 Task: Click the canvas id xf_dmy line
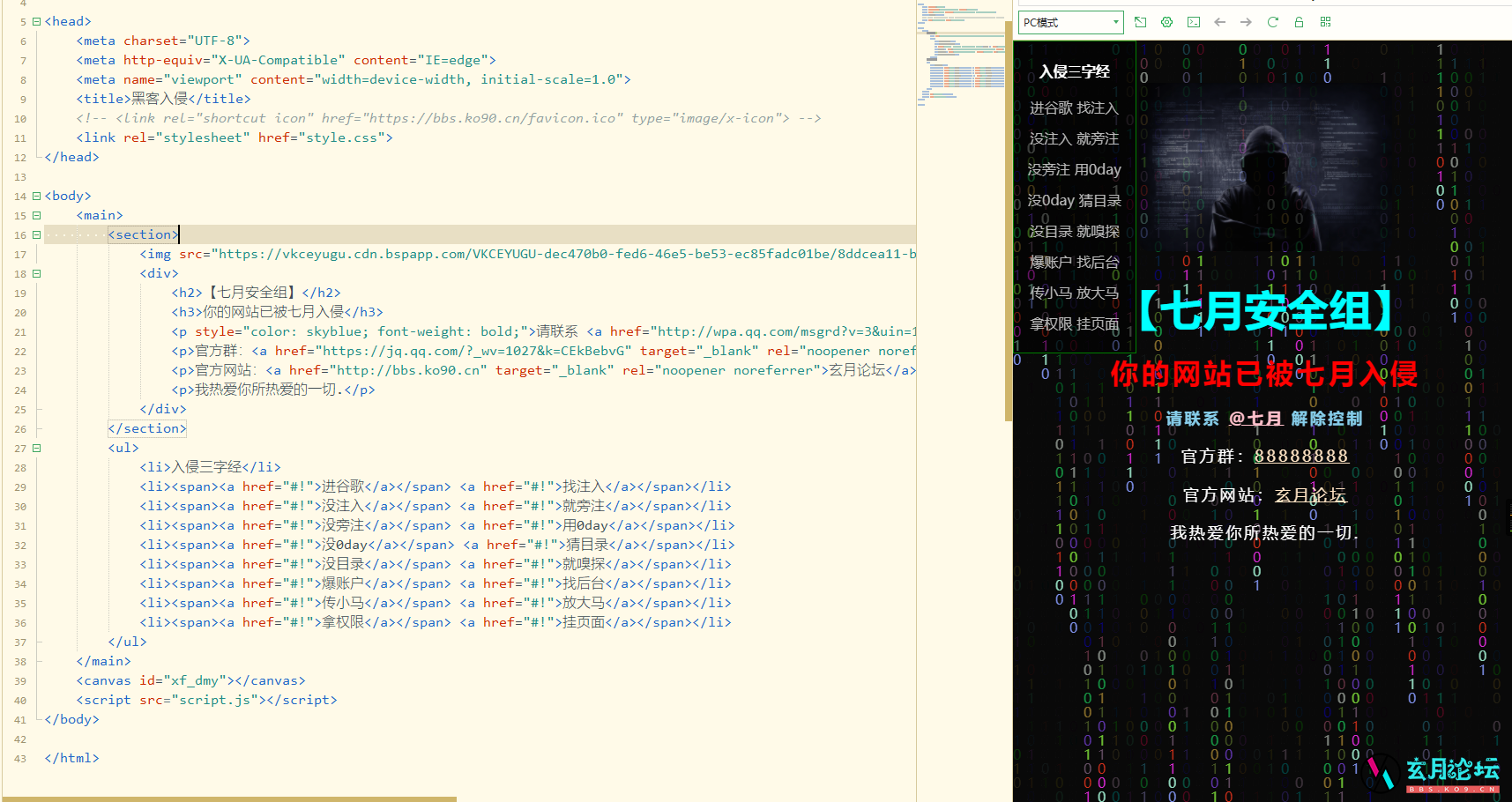(191, 680)
